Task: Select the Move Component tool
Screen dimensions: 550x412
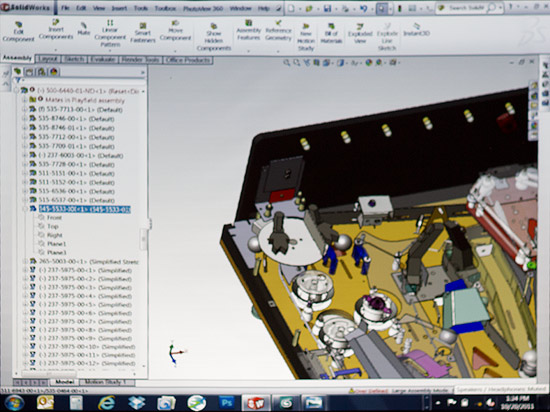Action: pos(175,31)
